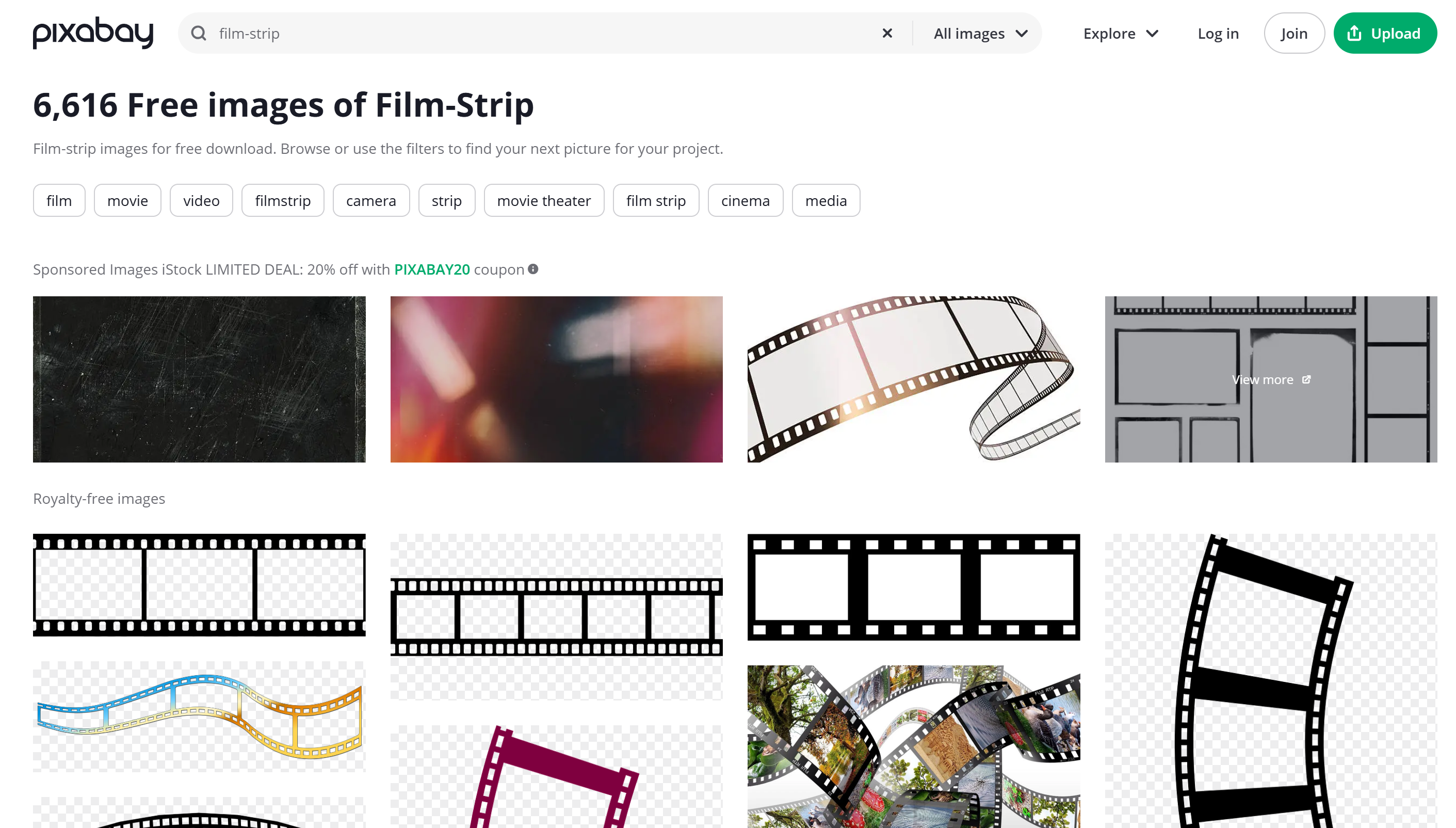Click inside the search input field
The height and width of the screenshot is (828, 1456).
[455, 33]
